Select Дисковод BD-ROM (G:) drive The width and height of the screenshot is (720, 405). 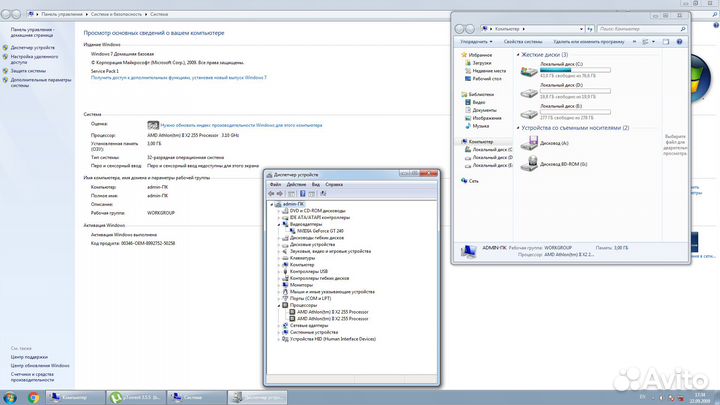click(554, 164)
